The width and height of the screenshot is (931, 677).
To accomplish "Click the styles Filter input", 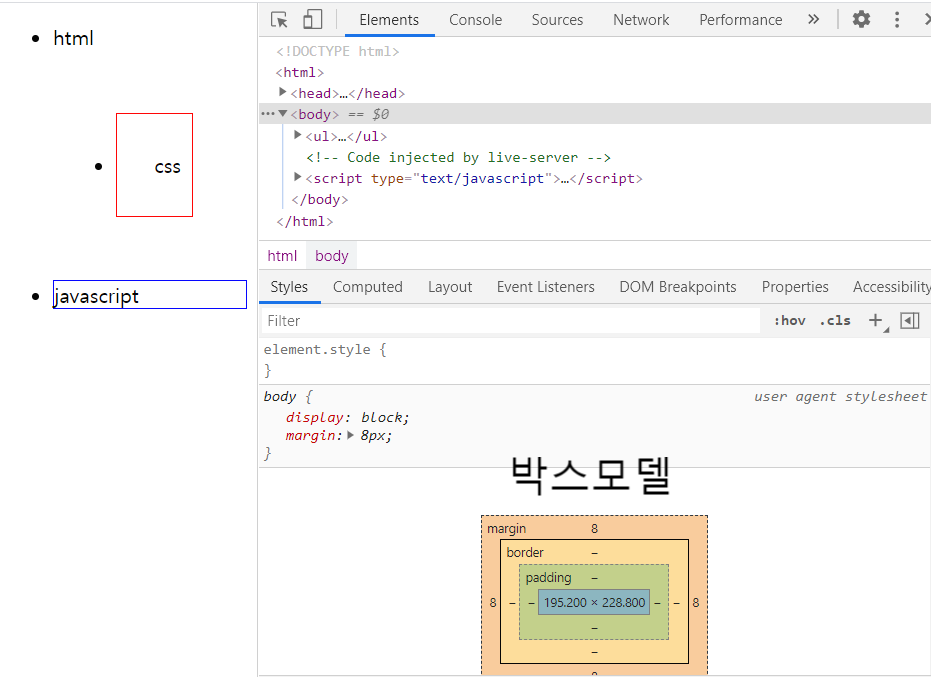I will [511, 321].
